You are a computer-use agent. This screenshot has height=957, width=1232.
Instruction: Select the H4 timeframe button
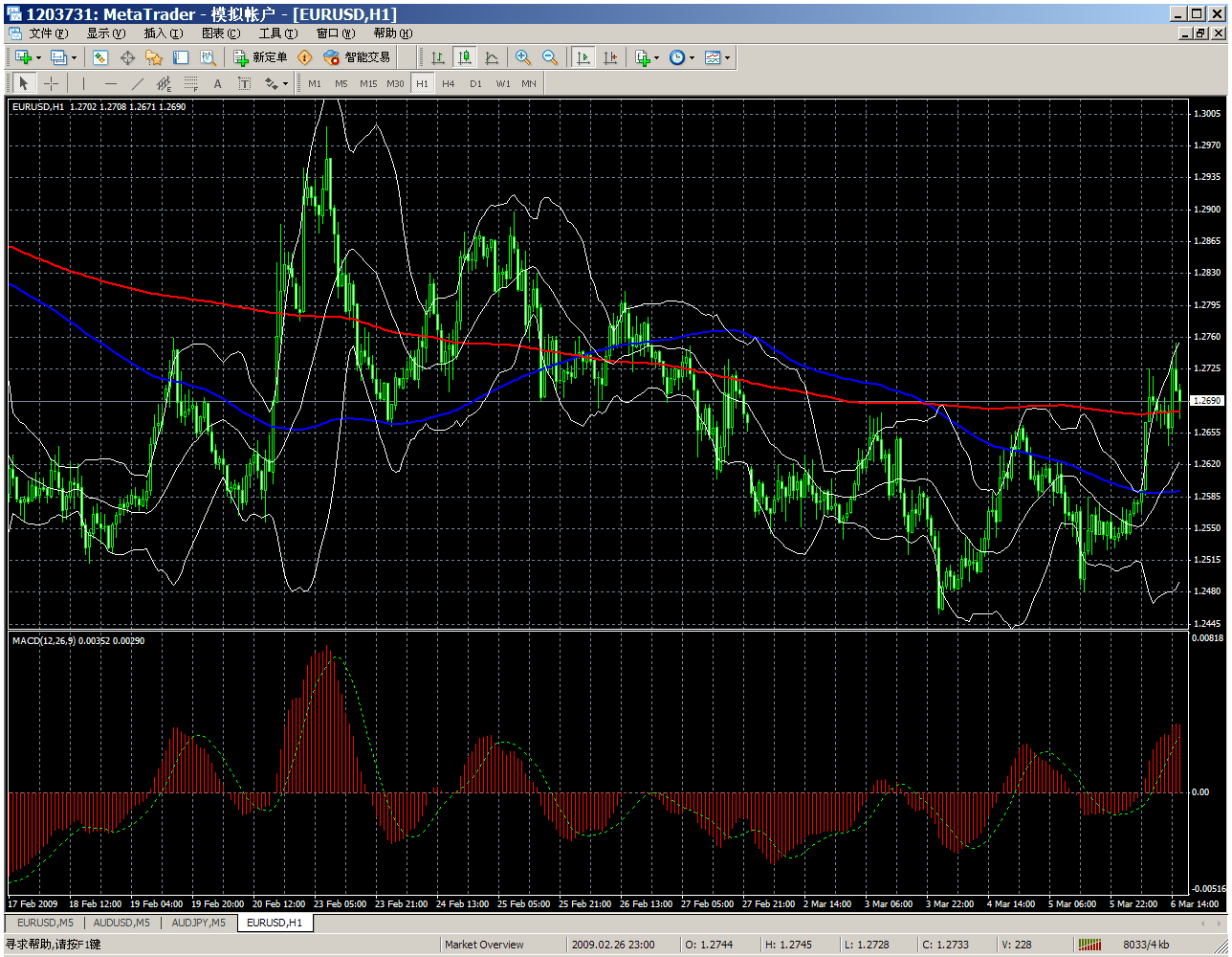[x=449, y=83]
